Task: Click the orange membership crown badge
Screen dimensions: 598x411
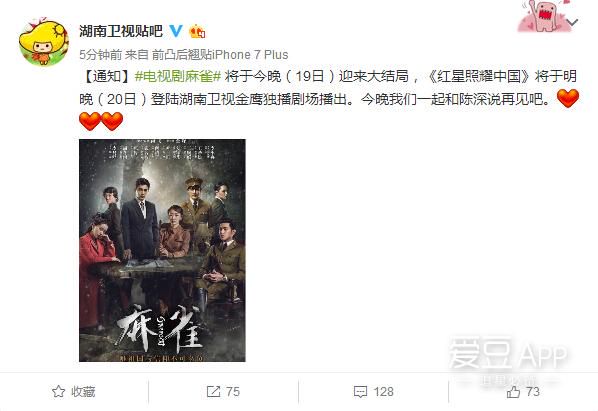Action: click(x=197, y=31)
